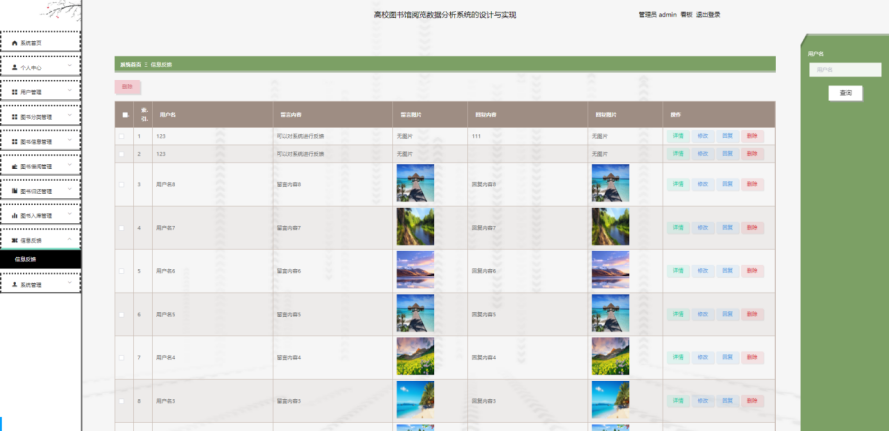
Task: Click the user icon beside 系统管理
Action: (x=15, y=284)
